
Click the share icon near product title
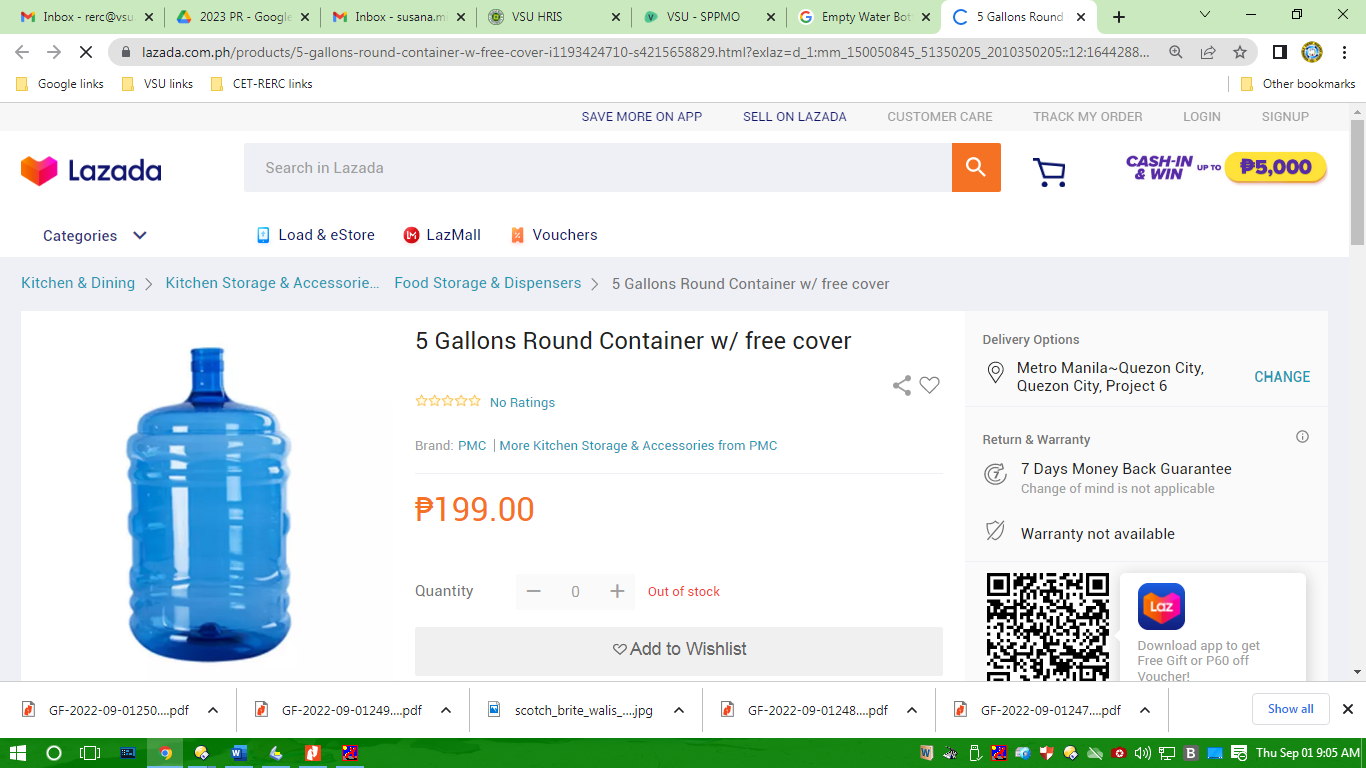click(x=901, y=386)
